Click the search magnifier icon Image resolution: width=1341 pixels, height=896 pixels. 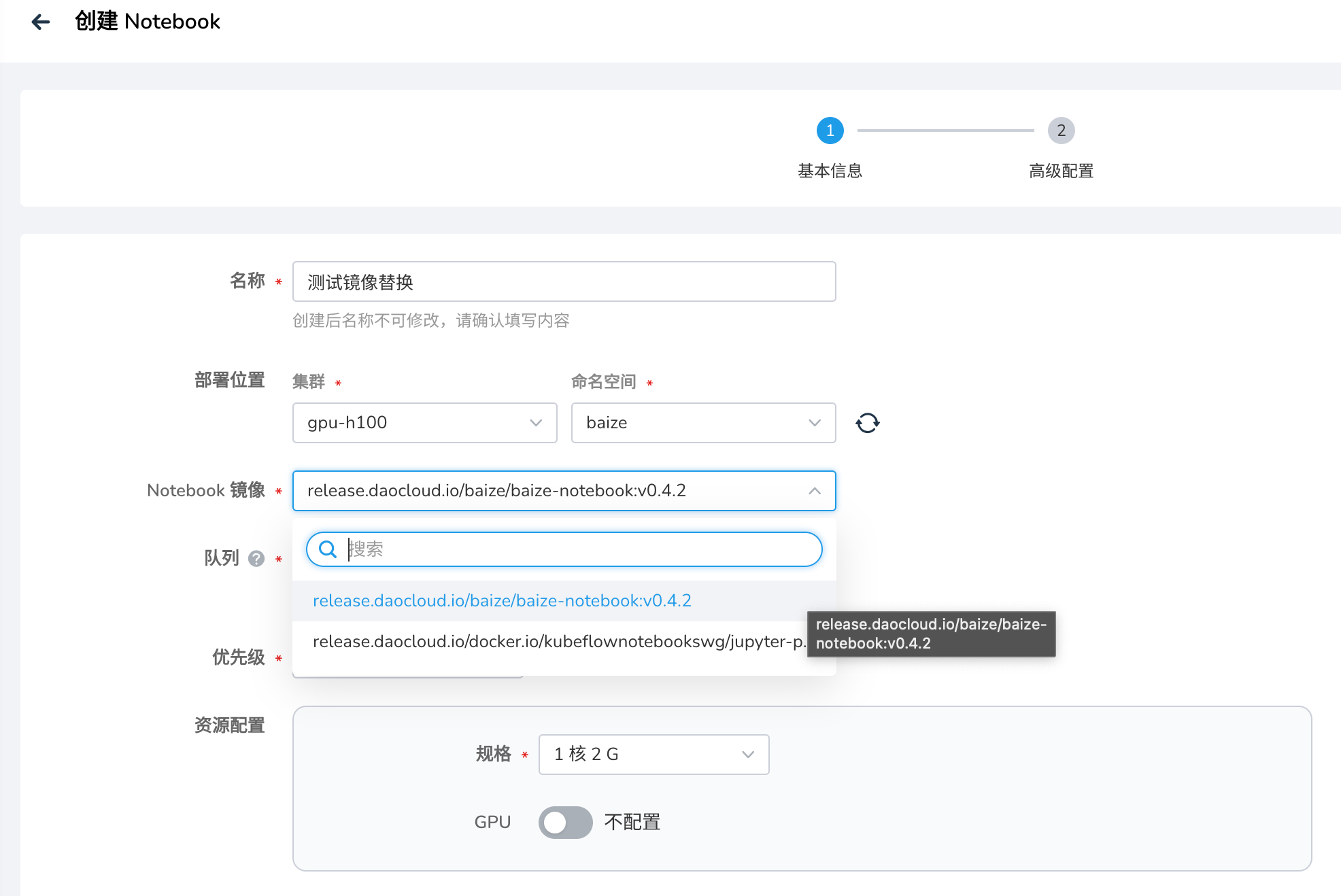point(328,549)
